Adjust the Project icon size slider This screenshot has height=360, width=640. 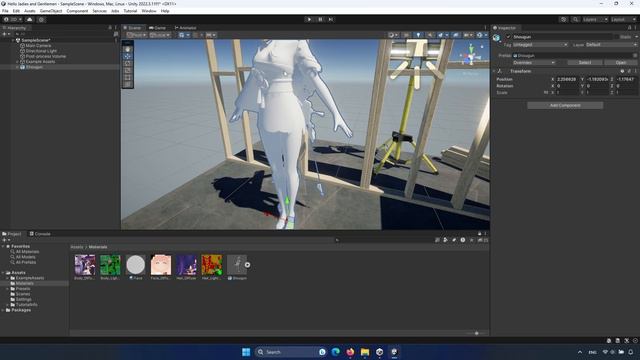[x=477, y=333]
